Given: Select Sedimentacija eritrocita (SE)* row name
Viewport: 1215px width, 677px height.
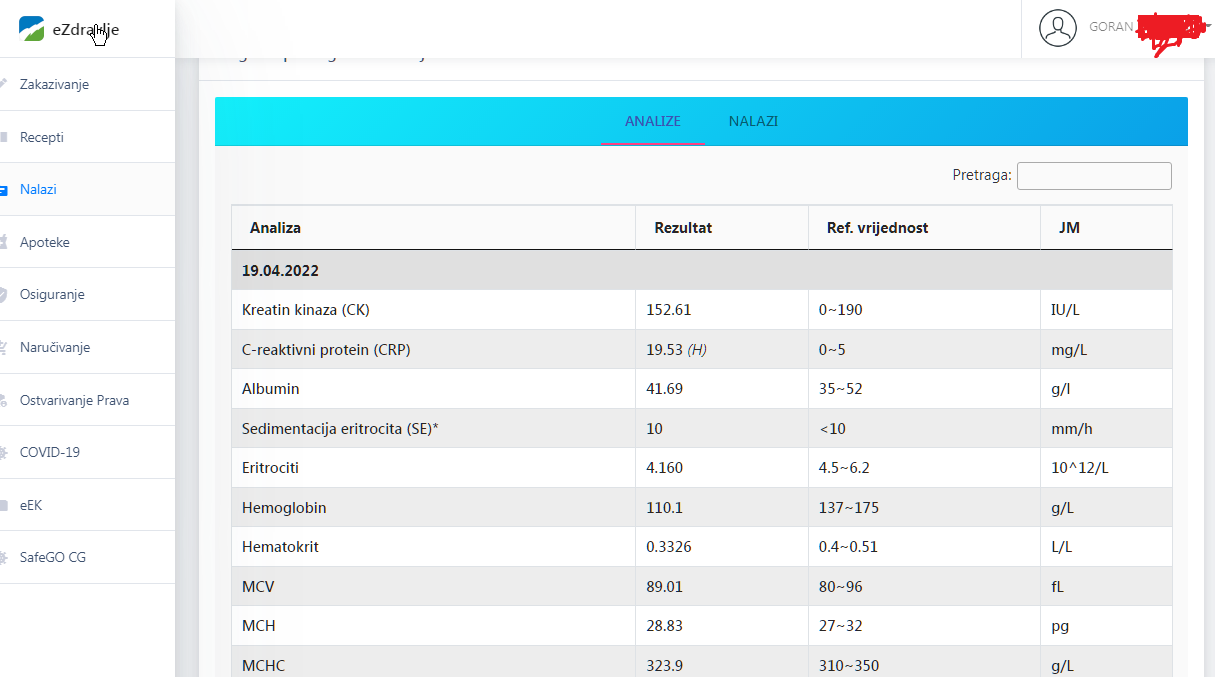Looking at the screenshot, I should tap(340, 428).
